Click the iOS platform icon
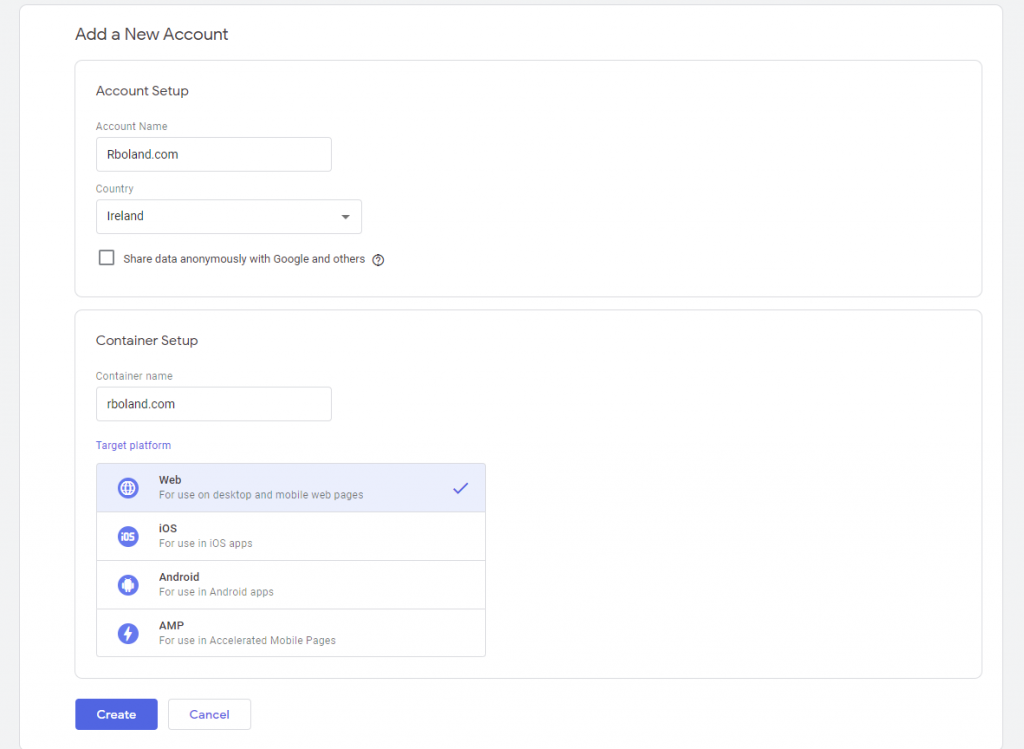1024x749 pixels. (x=128, y=537)
